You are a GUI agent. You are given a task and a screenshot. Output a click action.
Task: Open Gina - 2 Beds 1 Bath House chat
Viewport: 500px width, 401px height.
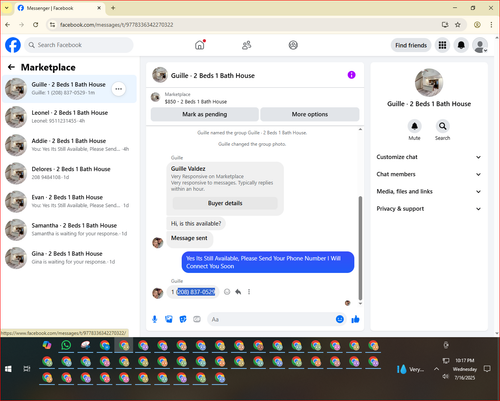69,257
